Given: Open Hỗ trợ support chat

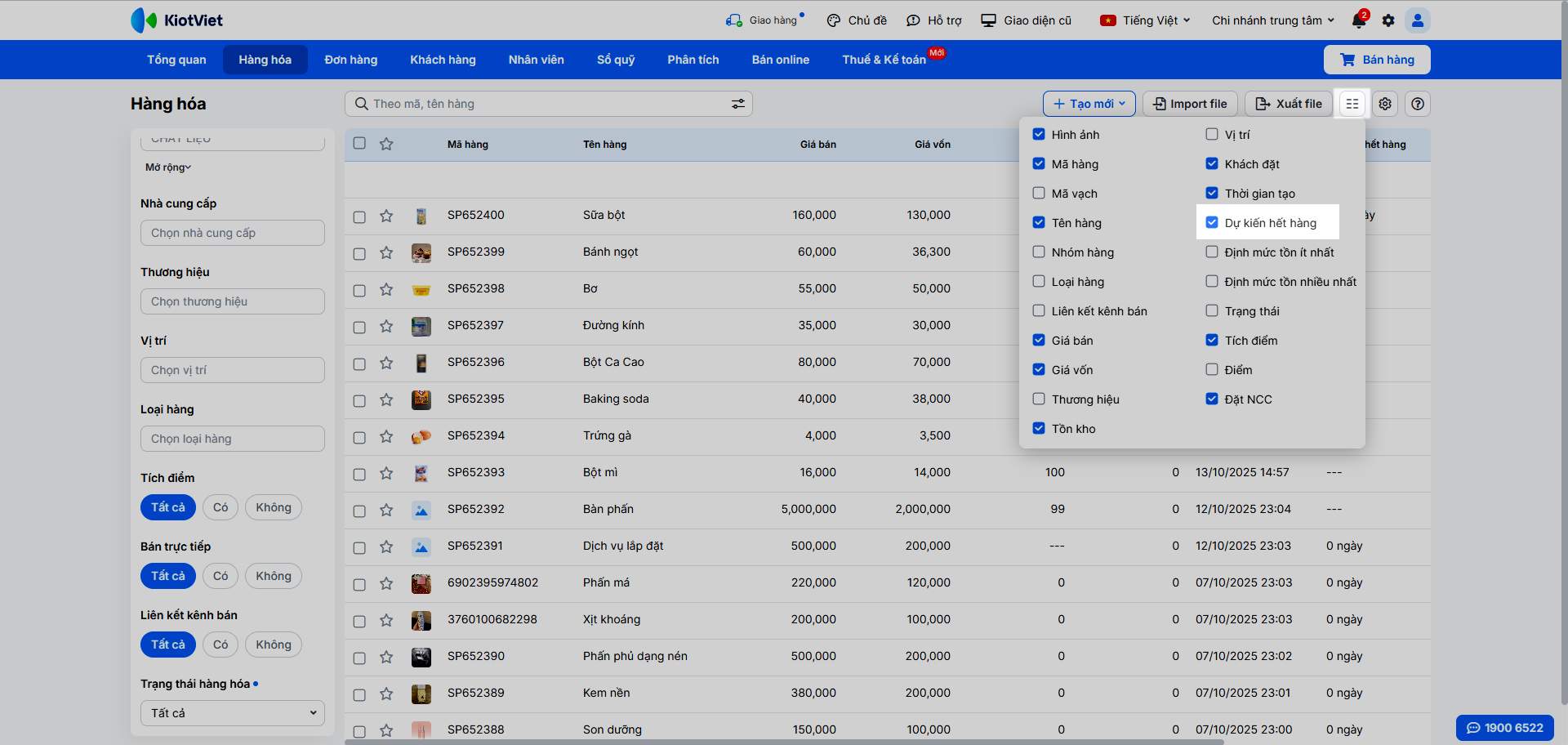Looking at the screenshot, I should point(934,20).
